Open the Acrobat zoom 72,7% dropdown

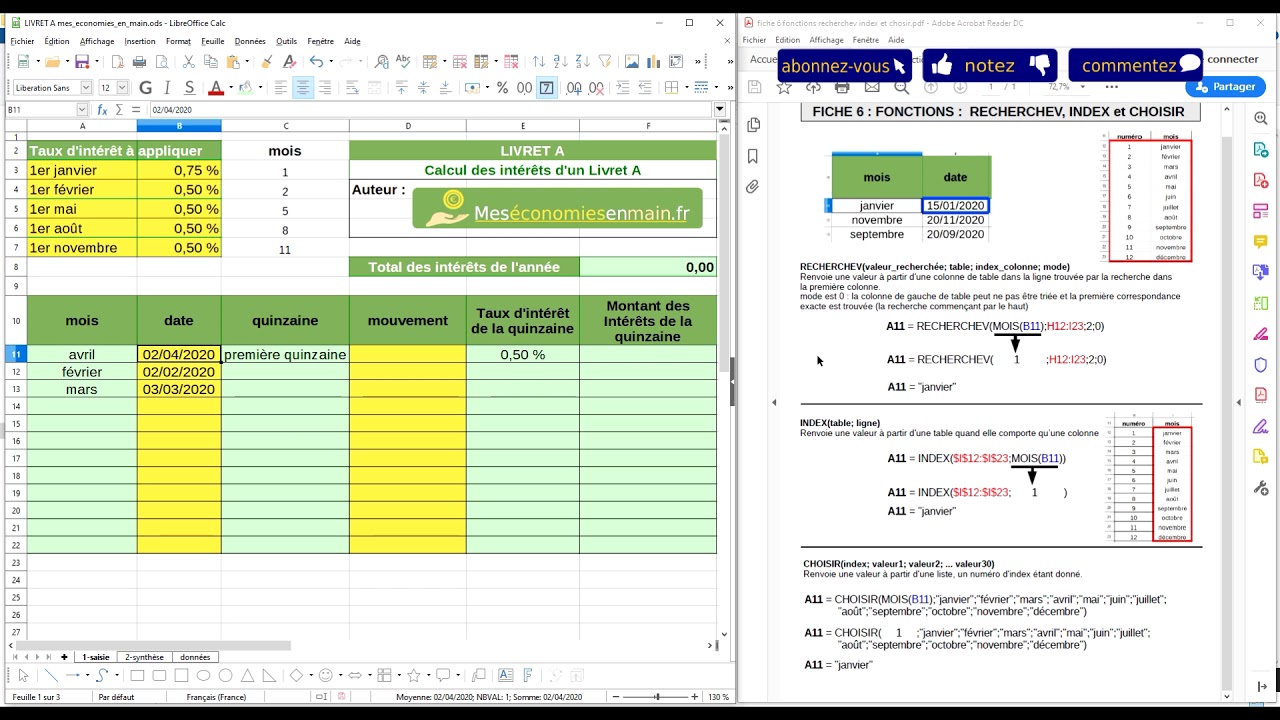click(1082, 87)
